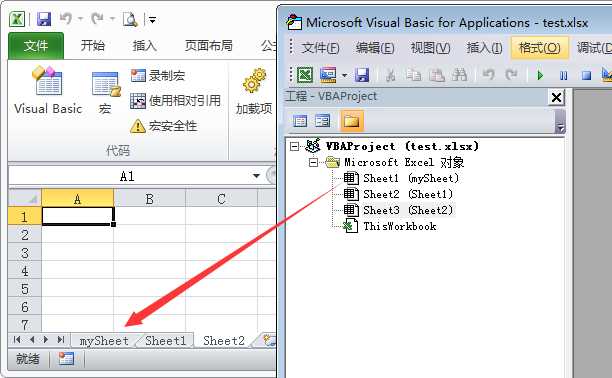
Task: Open 文件(F) menu in VBA editor
Action: pyautogui.click(x=320, y=48)
